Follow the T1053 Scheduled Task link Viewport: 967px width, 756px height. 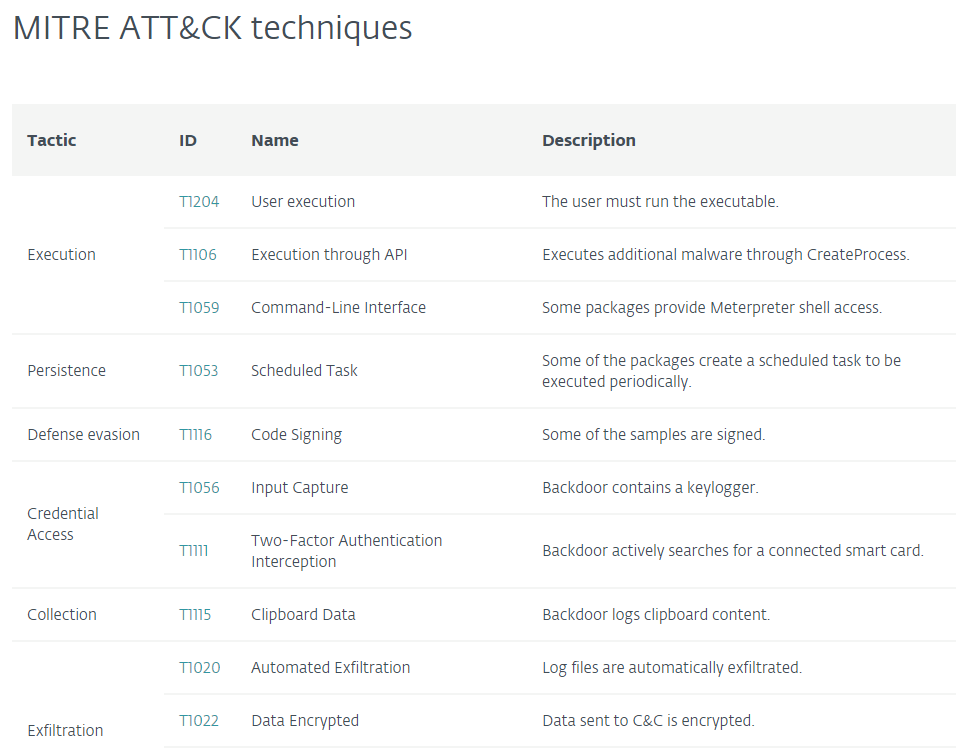point(199,371)
